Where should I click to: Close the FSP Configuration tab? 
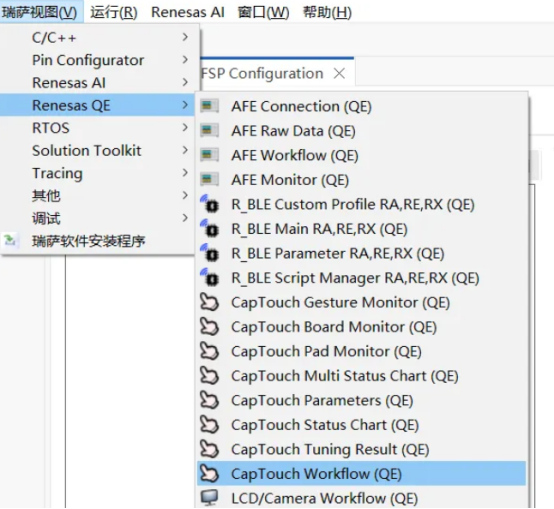[x=339, y=73]
